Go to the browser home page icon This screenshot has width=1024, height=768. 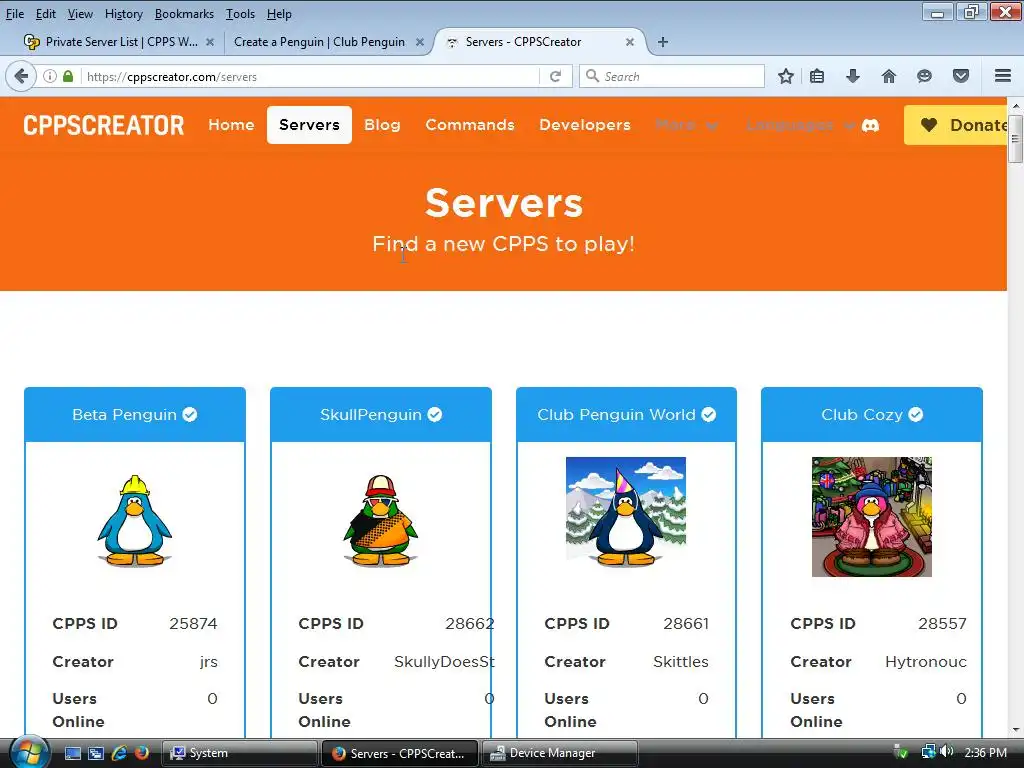[888, 76]
